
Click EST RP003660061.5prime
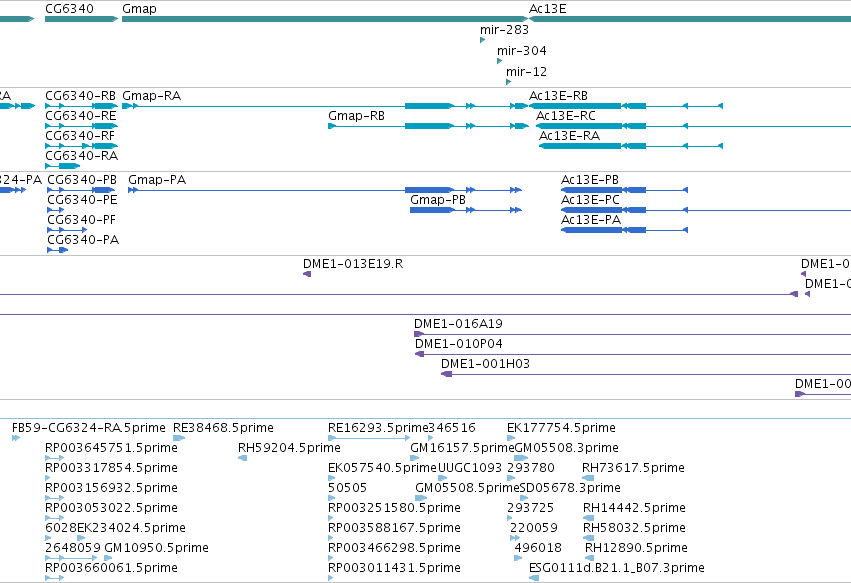(x=54, y=578)
